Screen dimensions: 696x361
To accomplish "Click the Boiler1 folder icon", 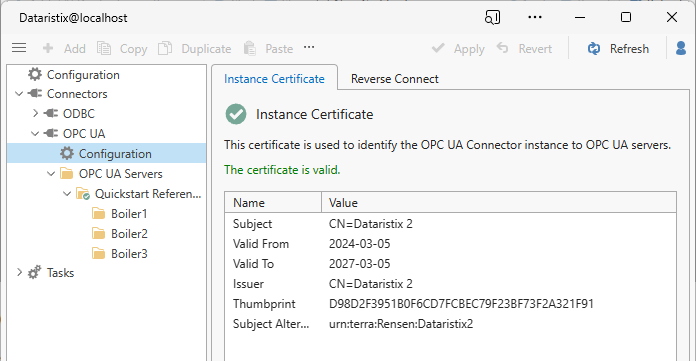I will (99, 214).
